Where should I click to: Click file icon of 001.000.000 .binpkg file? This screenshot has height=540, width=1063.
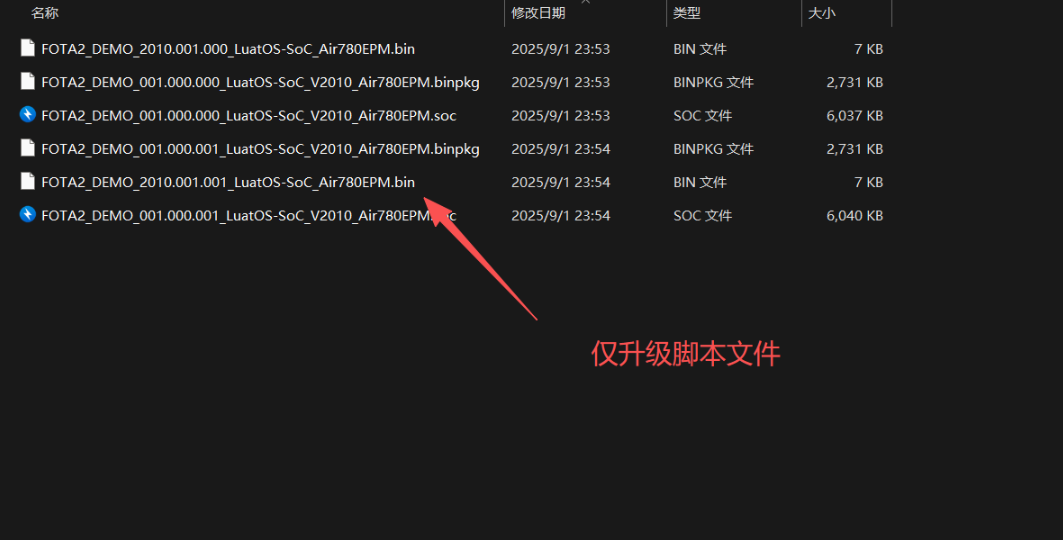28,81
